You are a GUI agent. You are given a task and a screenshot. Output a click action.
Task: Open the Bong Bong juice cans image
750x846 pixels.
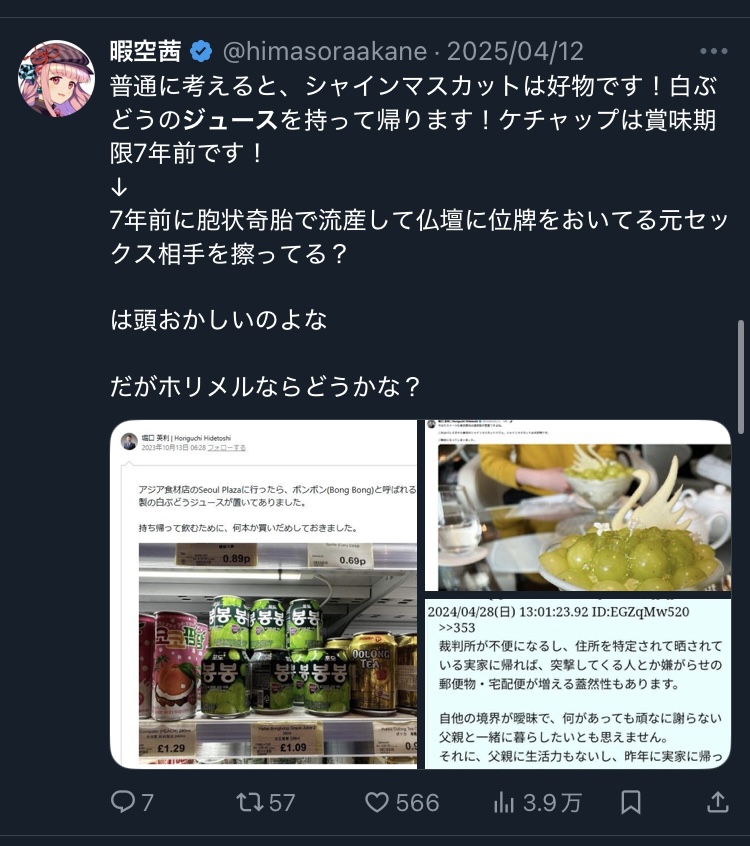pyautogui.click(x=263, y=594)
